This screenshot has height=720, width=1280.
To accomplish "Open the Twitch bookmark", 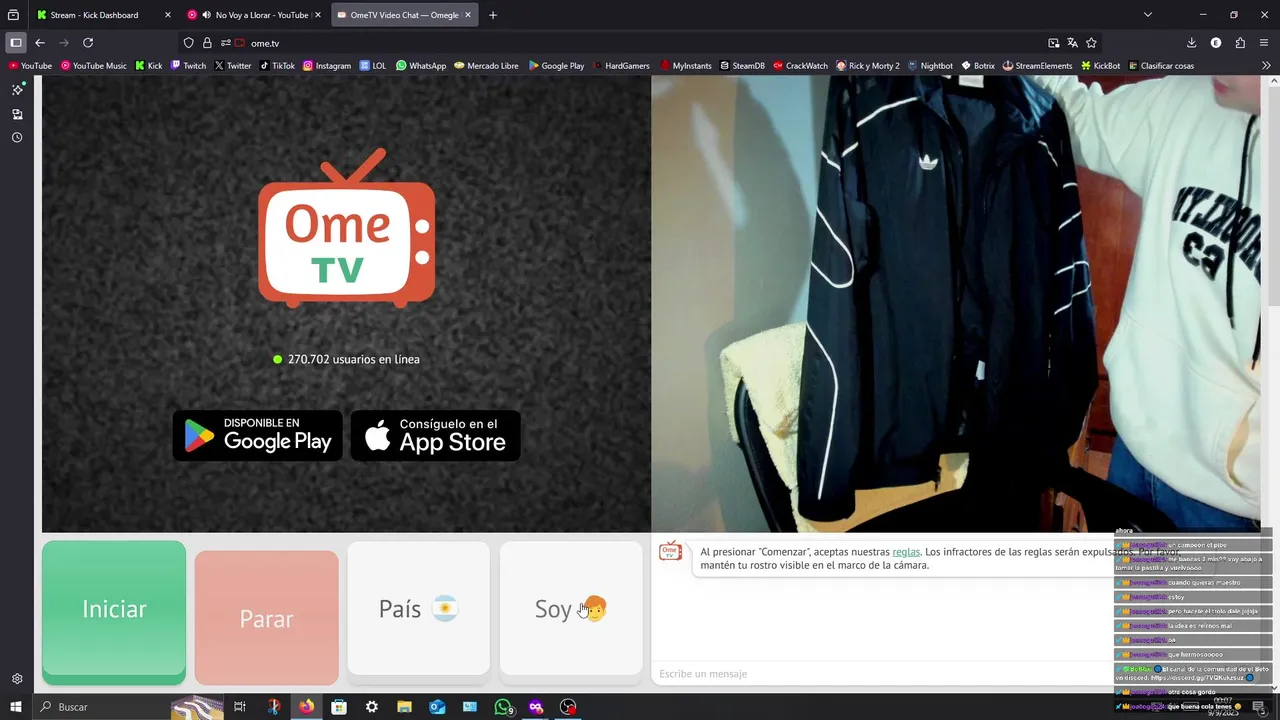I will click(x=188, y=66).
